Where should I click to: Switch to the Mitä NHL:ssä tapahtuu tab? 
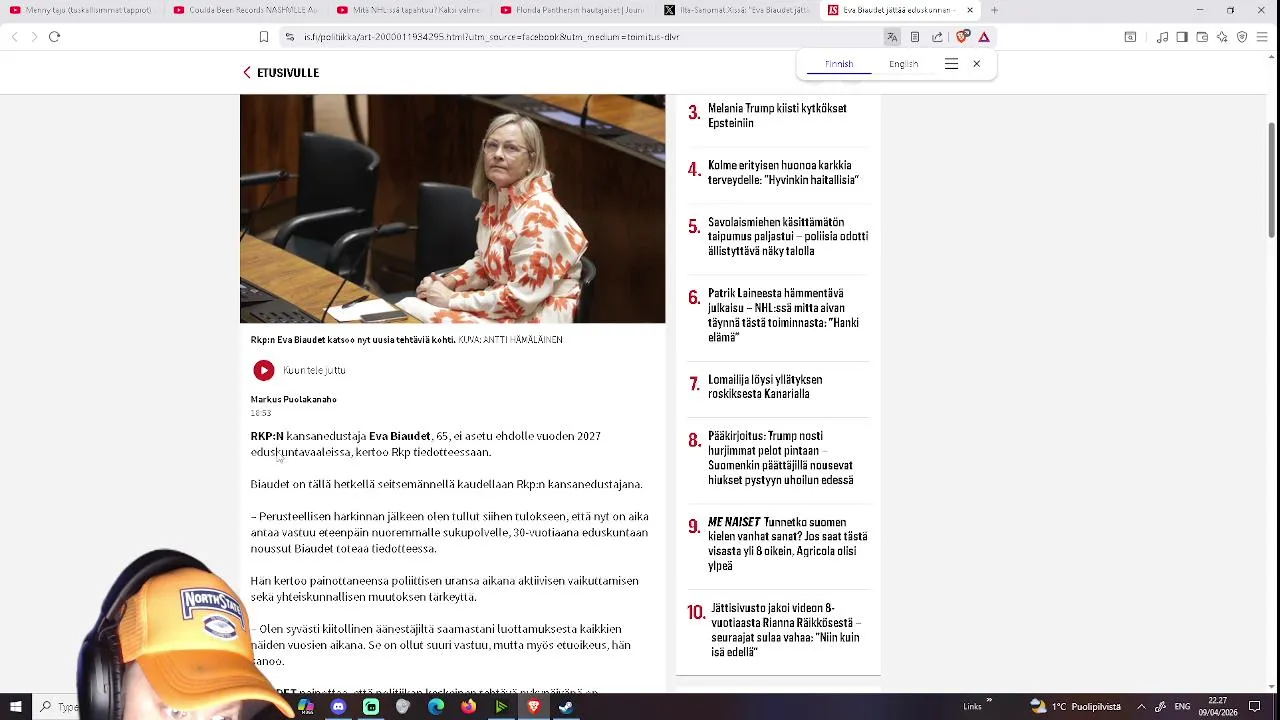409,10
